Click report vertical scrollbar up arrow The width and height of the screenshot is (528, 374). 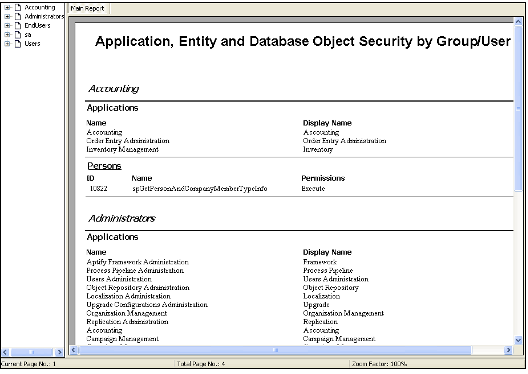pyautogui.click(x=518, y=22)
